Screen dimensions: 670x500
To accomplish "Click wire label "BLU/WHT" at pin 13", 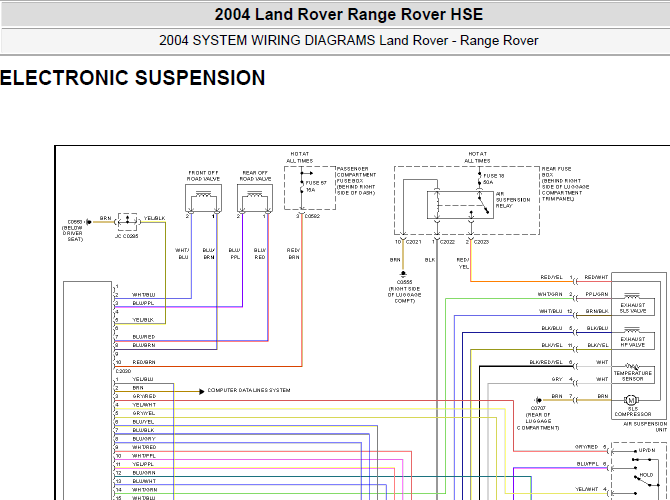I will [x=144, y=481].
